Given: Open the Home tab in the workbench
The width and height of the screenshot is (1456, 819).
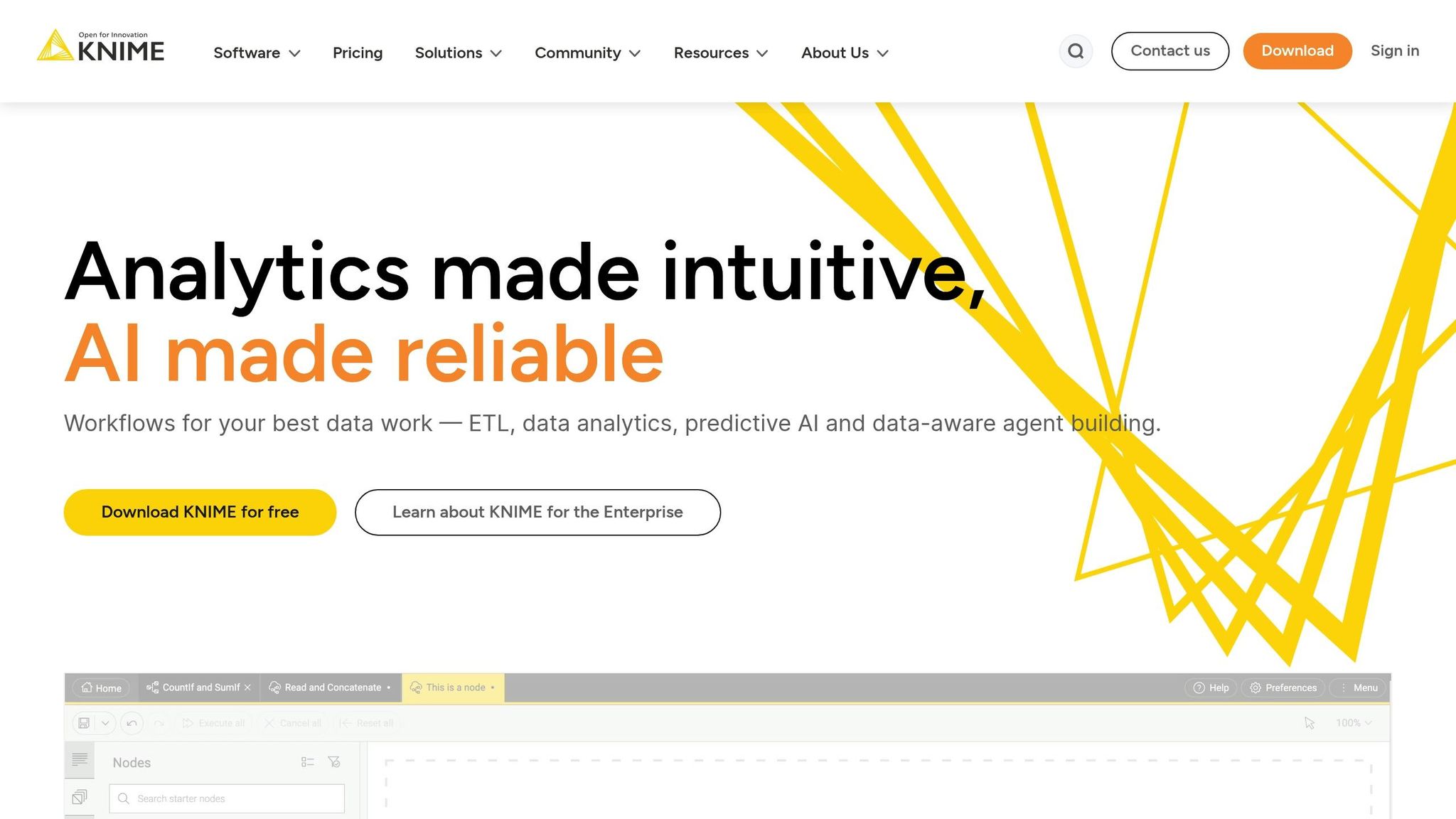Looking at the screenshot, I should (100, 687).
